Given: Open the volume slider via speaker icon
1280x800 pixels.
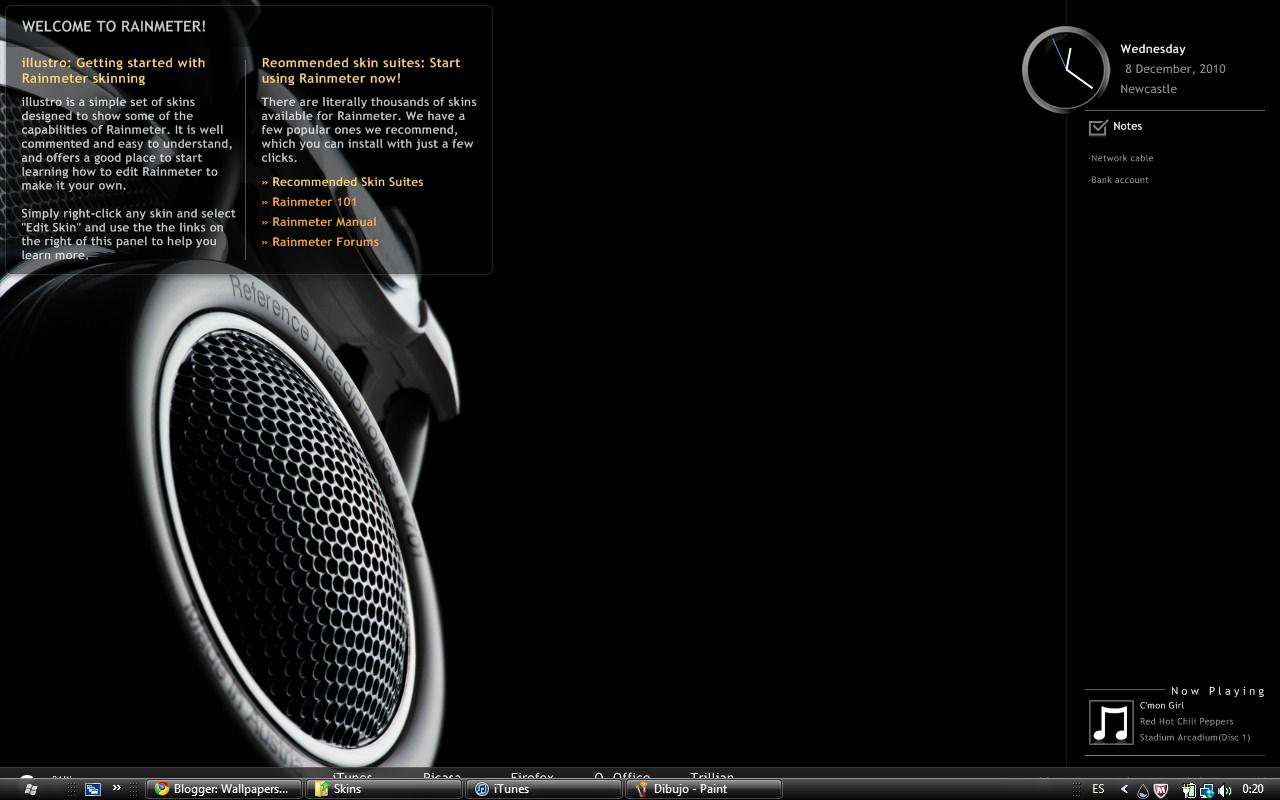Looking at the screenshot, I should pyautogui.click(x=1223, y=789).
